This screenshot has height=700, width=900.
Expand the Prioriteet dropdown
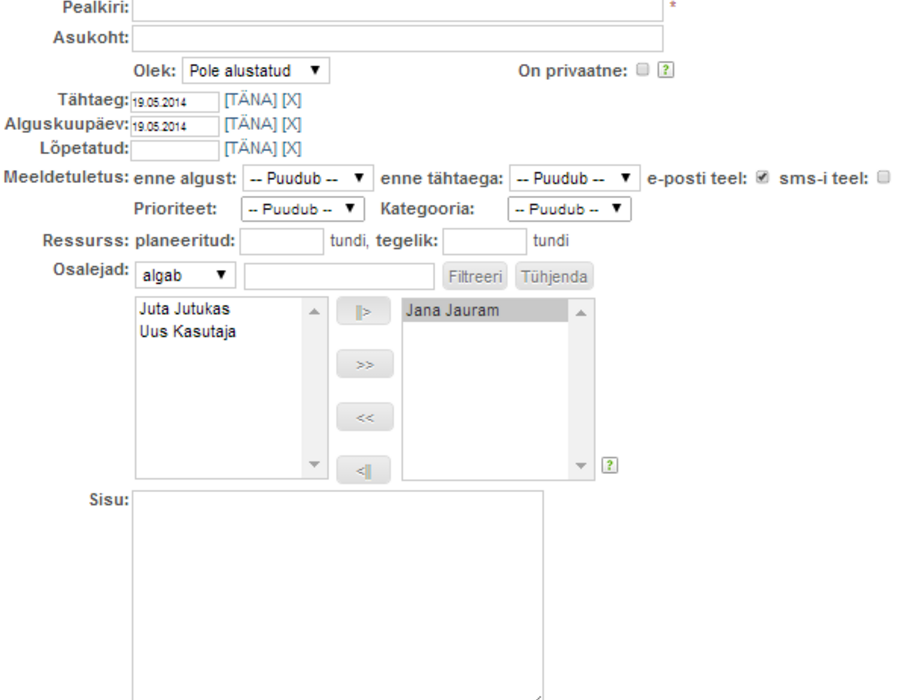tap(302, 209)
